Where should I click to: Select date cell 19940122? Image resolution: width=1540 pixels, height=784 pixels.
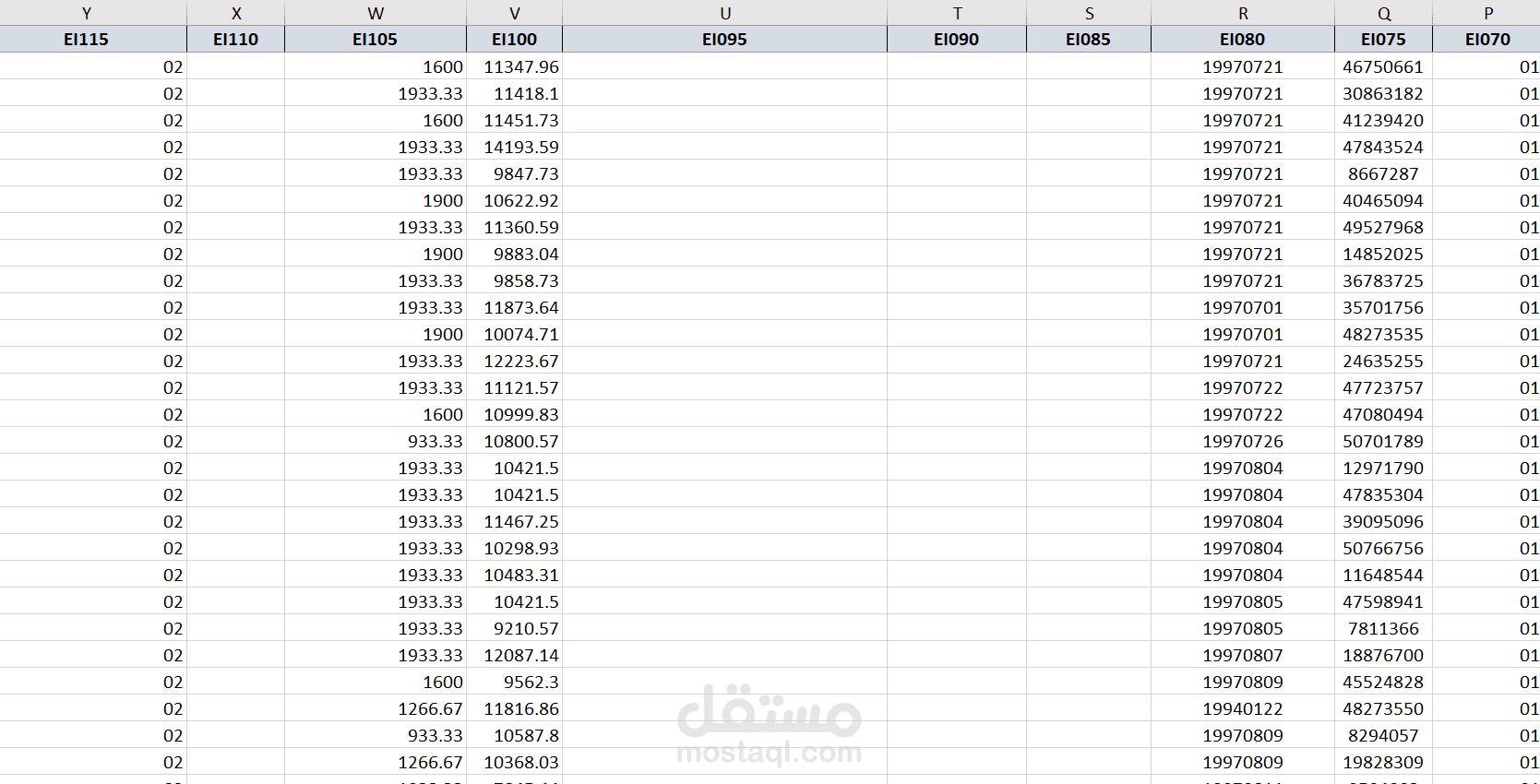point(1243,708)
